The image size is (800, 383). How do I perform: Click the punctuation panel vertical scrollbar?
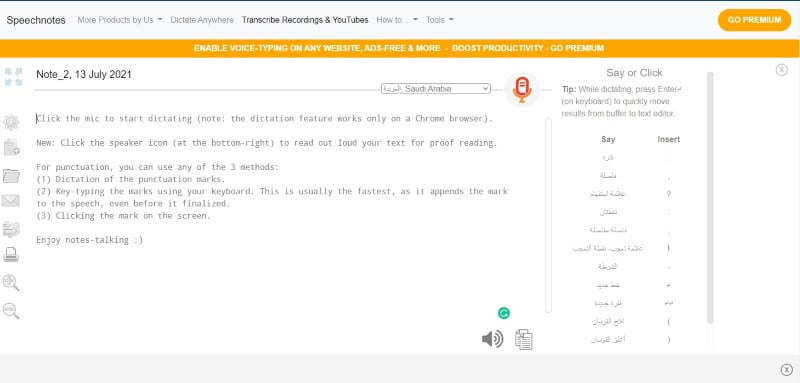pyautogui.click(x=710, y=198)
